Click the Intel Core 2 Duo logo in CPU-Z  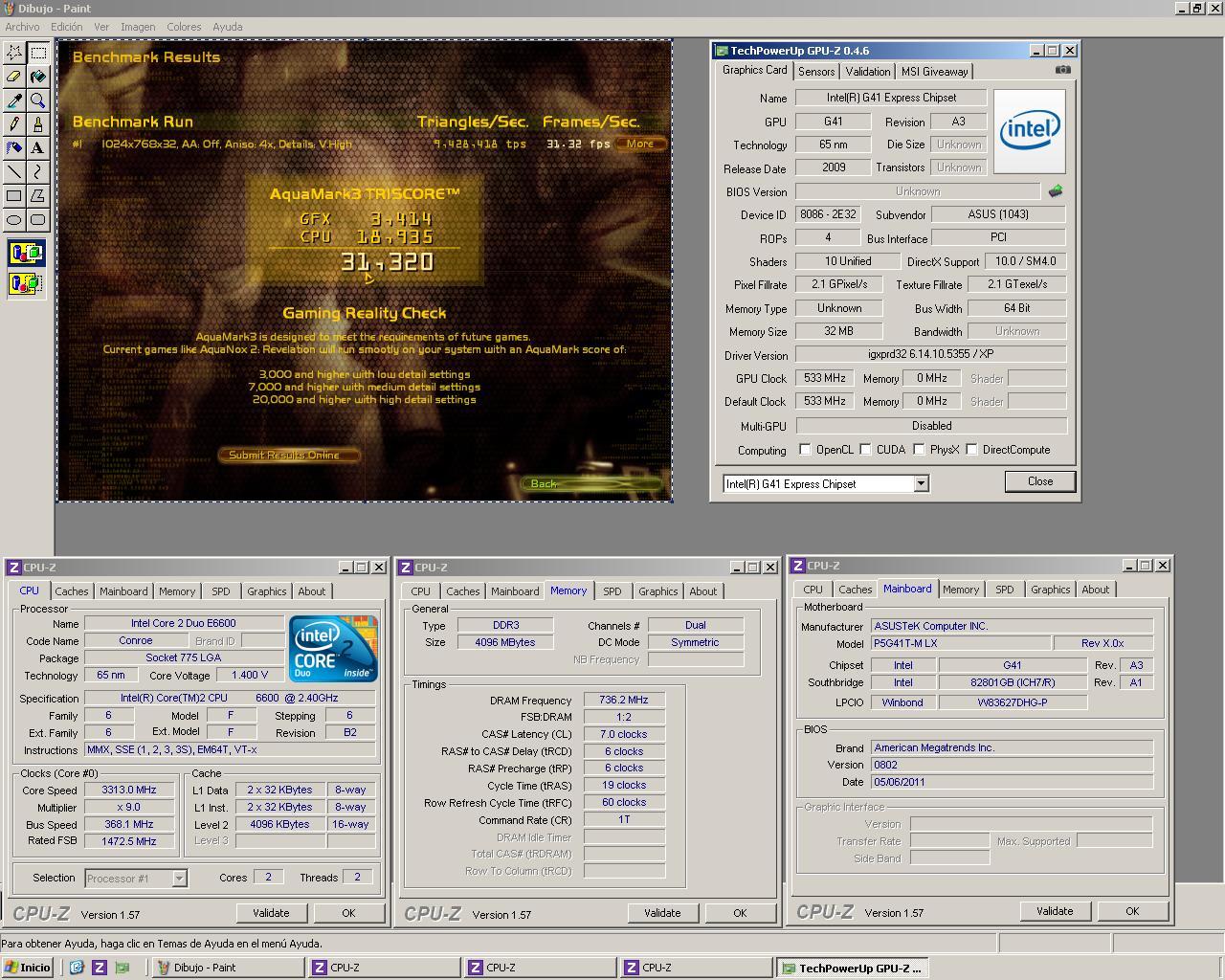click(333, 649)
